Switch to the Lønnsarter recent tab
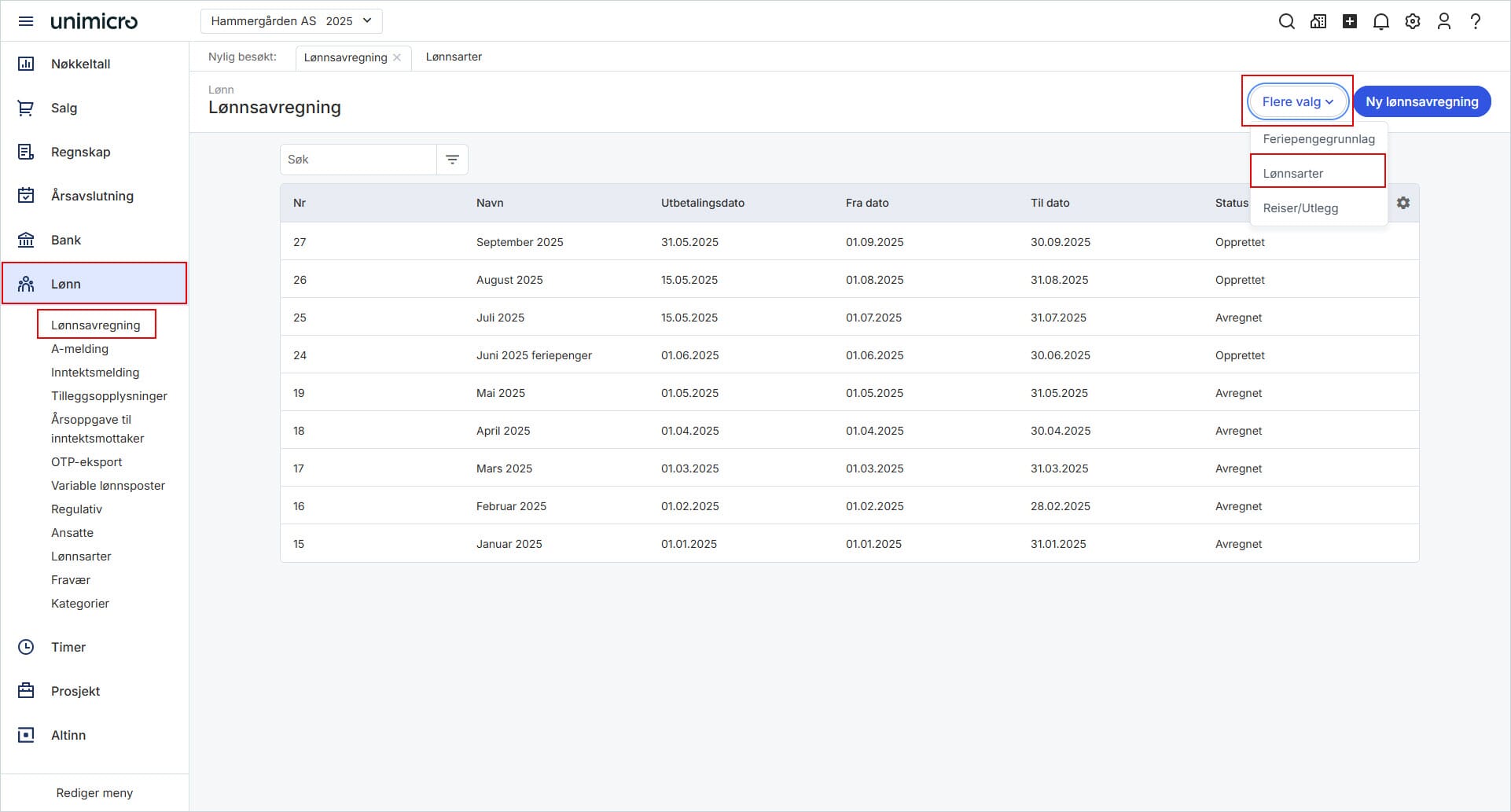Screen dimensions: 1511x812 coord(454,57)
